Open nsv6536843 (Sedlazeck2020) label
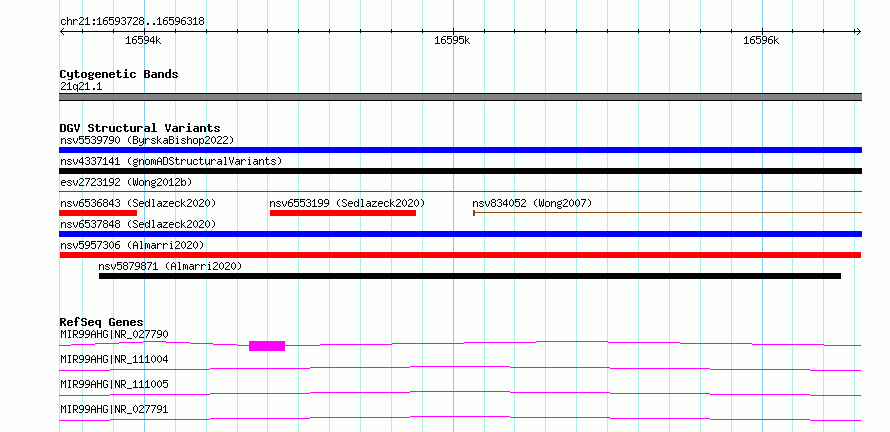Image resolution: width=890 pixels, height=432 pixels. click(138, 203)
